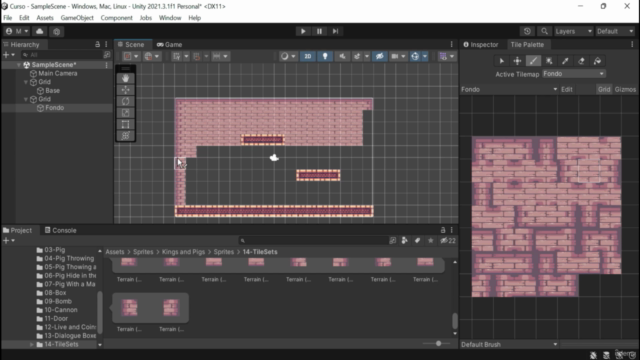Viewport: 640px width, 360px height.
Task: Click Kings and Pigs in breadcrumb
Action: pyautogui.click(x=183, y=252)
